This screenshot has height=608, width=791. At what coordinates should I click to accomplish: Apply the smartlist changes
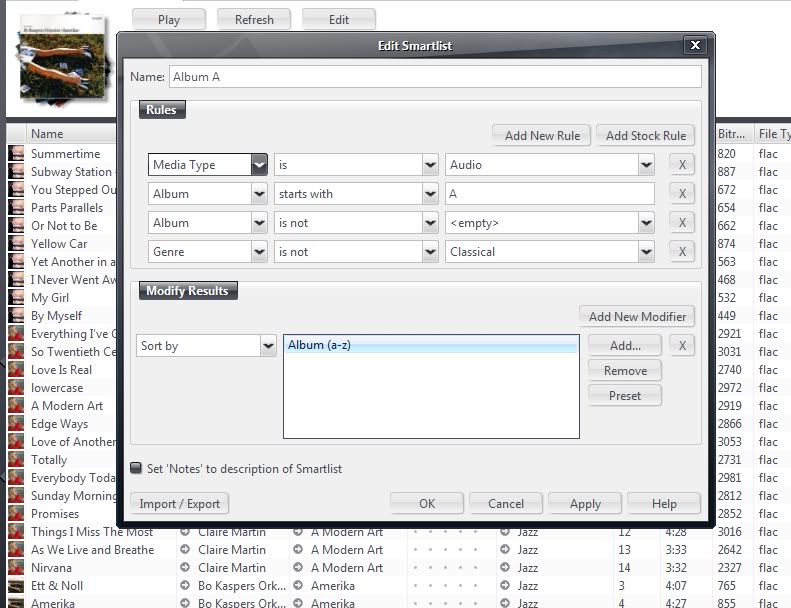585,504
